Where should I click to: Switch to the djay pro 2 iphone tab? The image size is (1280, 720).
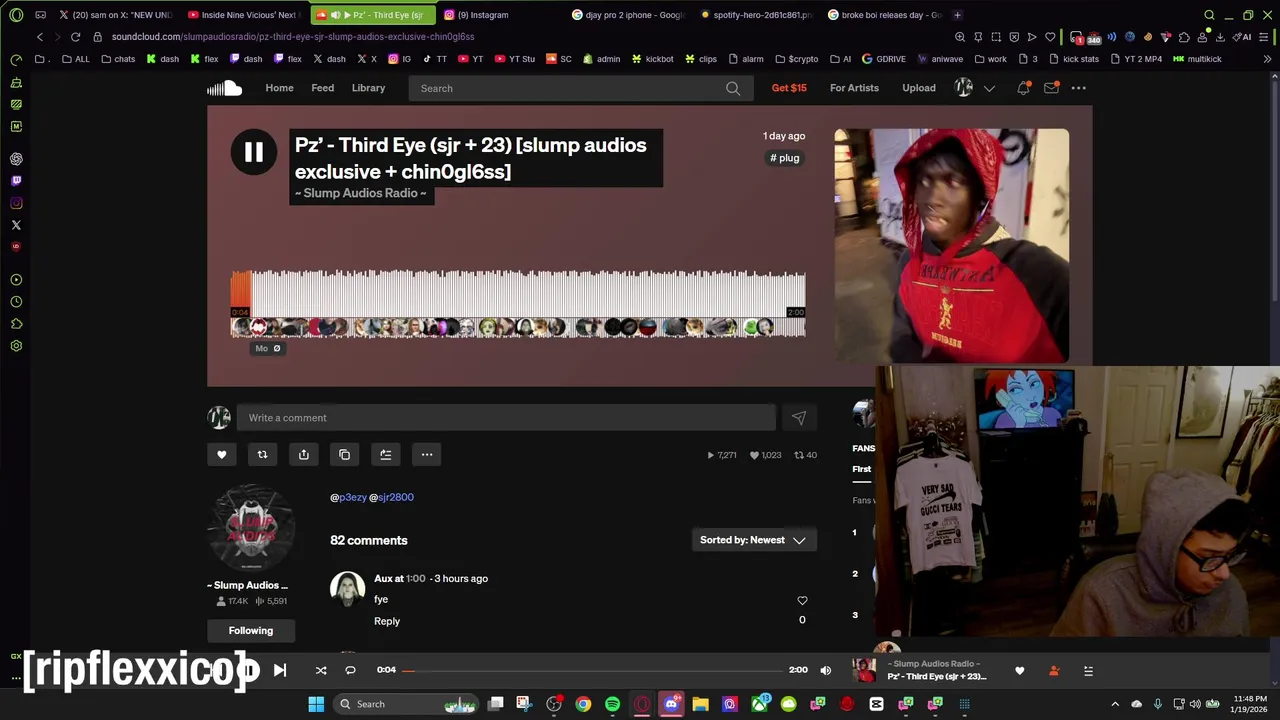click(630, 15)
